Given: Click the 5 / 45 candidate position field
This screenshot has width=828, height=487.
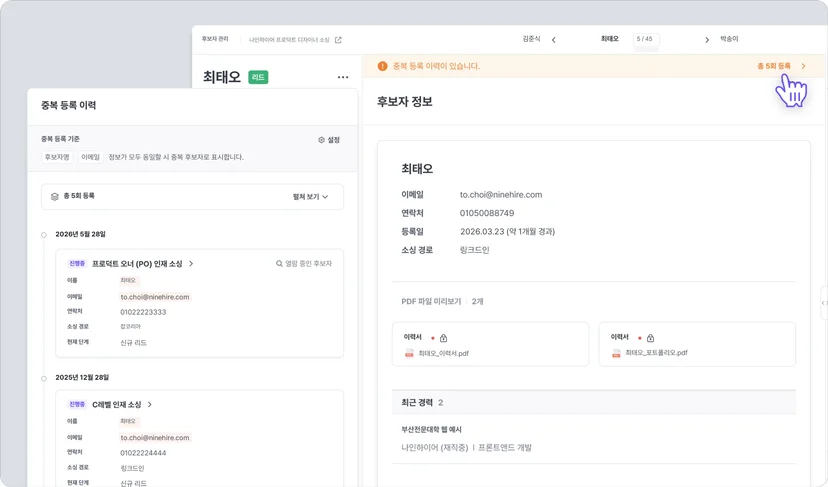Looking at the screenshot, I should point(646,39).
